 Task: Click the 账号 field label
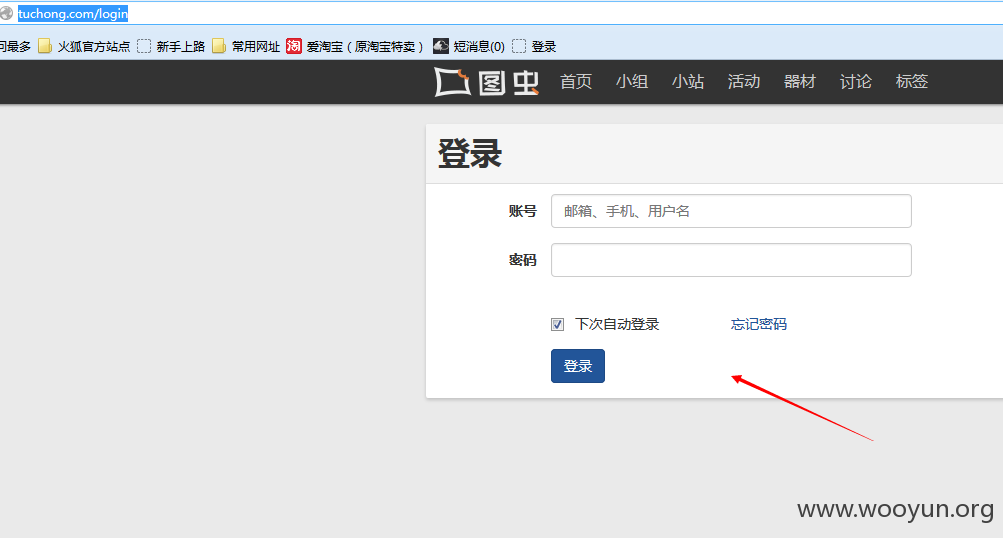pos(523,211)
